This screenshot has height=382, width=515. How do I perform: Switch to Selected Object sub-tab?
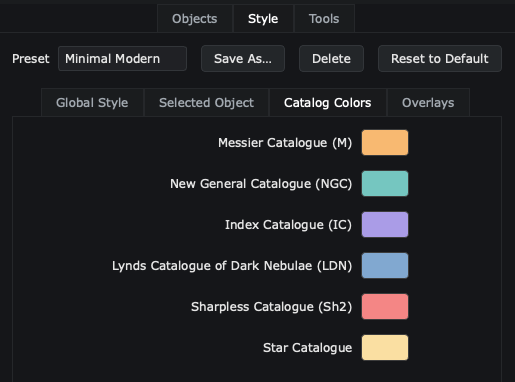pyautogui.click(x=206, y=103)
